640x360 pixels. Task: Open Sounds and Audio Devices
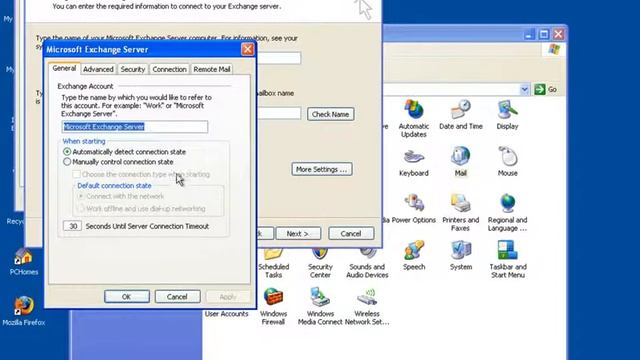pos(367,263)
